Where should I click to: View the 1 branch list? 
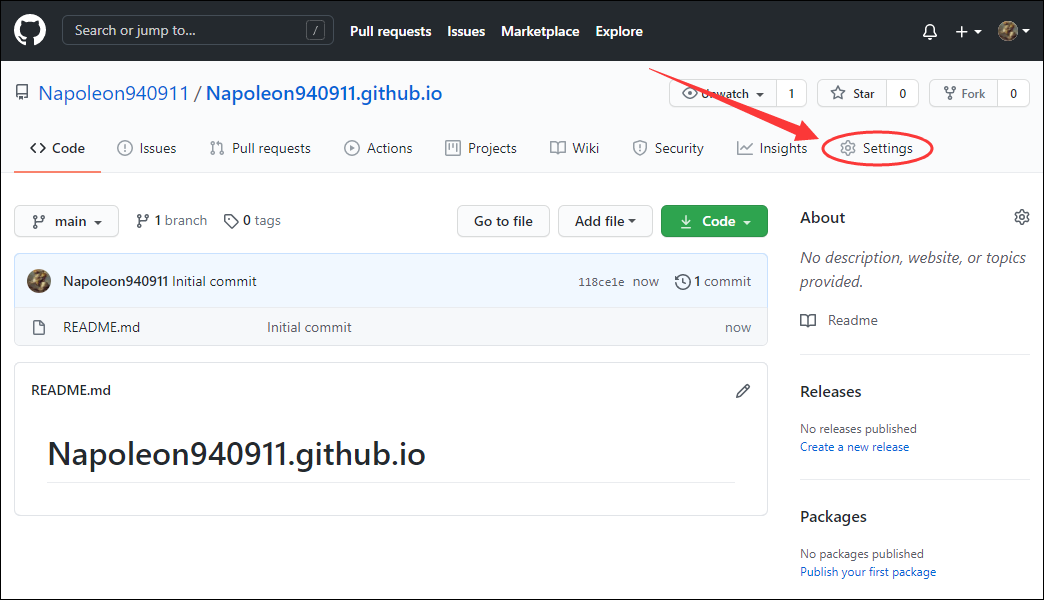point(172,220)
